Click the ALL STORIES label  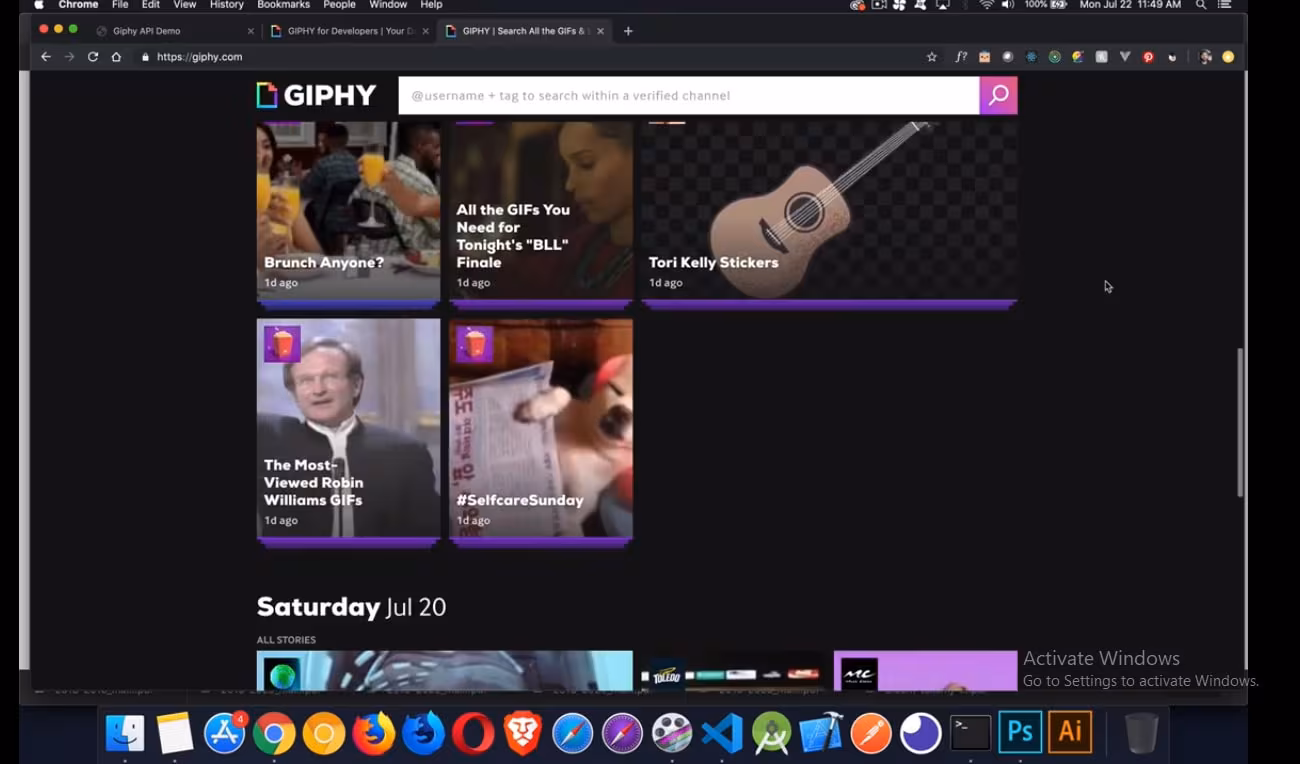(x=286, y=640)
